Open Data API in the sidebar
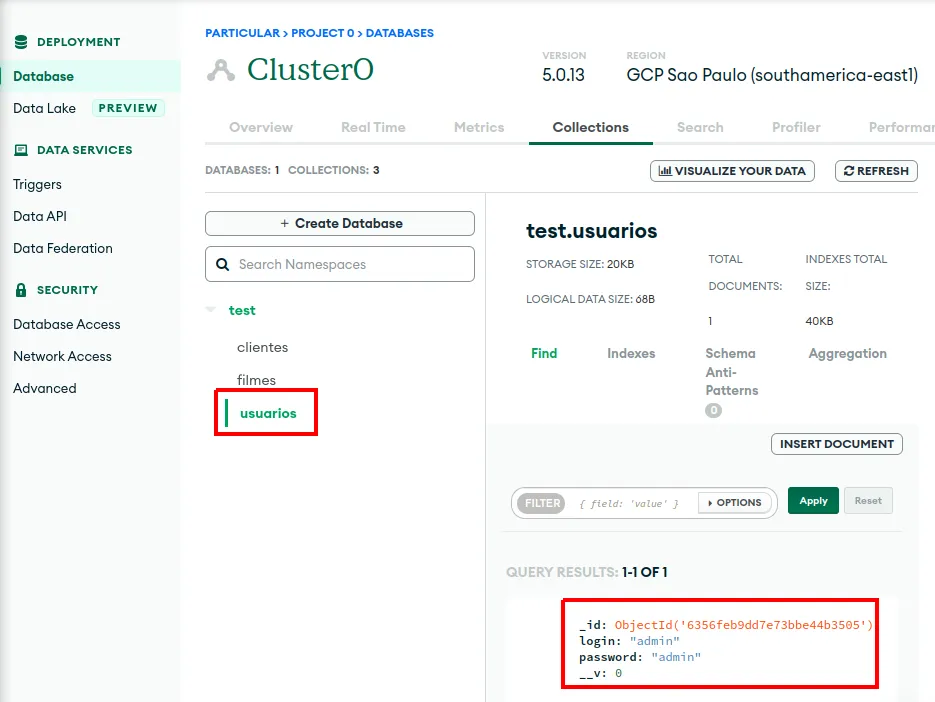The width and height of the screenshot is (935, 702). tap(40, 216)
